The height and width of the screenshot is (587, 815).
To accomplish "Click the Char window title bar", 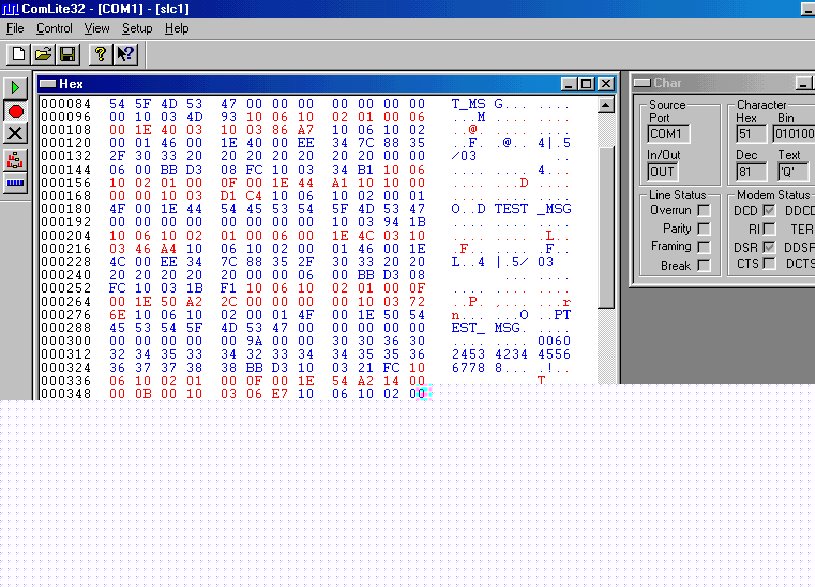I will tap(722, 83).
